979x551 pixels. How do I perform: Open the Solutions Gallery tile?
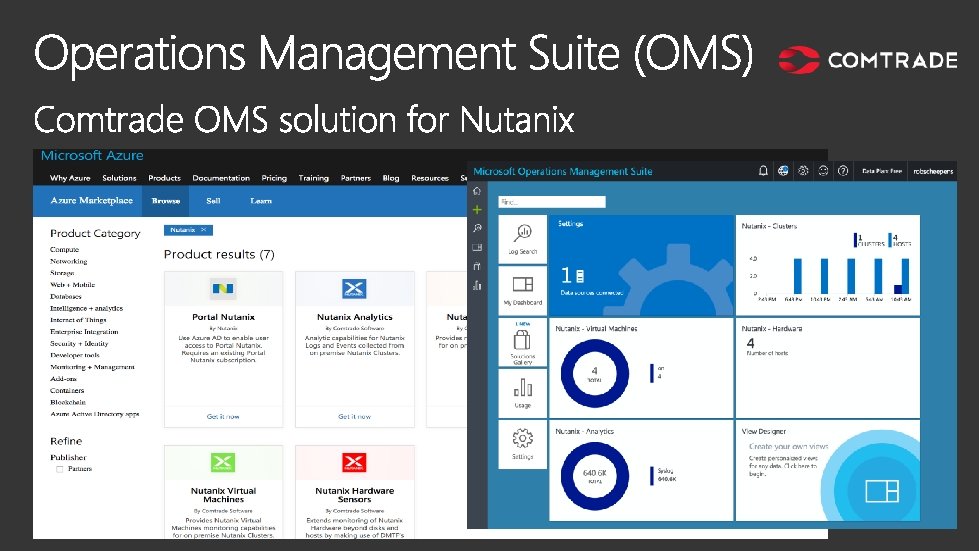click(523, 342)
